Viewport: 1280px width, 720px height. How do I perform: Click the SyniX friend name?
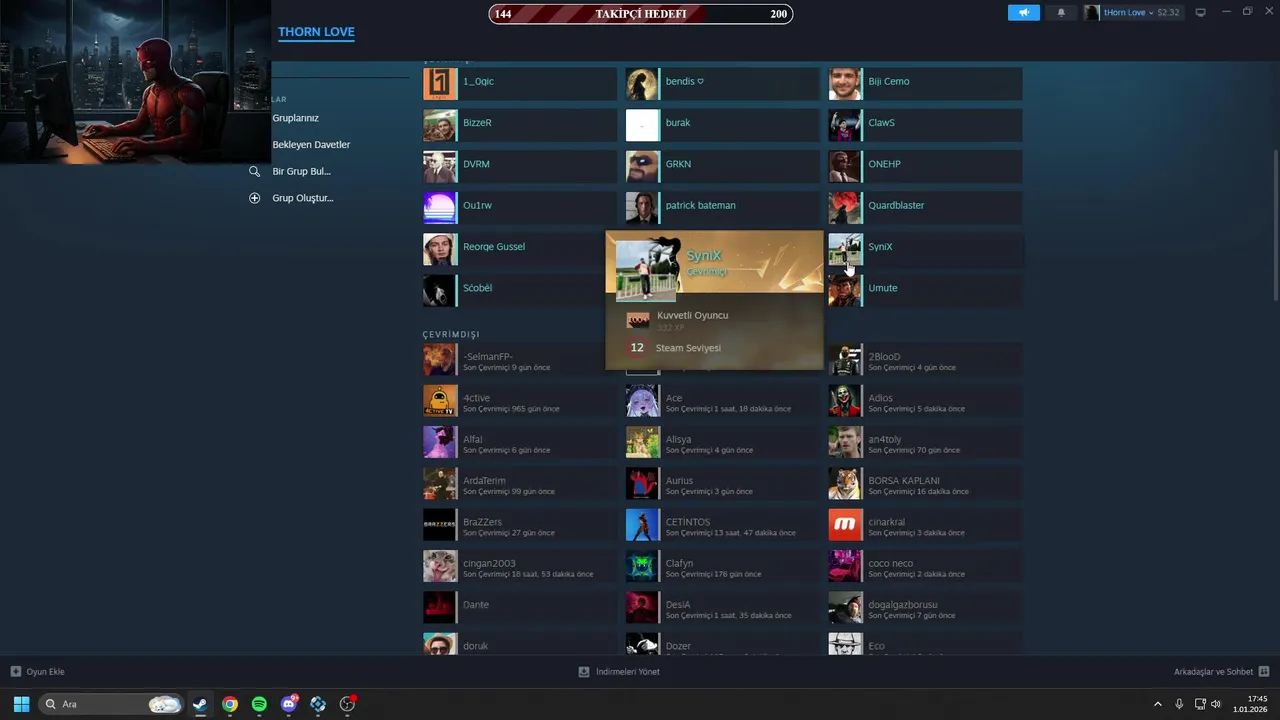tap(880, 247)
